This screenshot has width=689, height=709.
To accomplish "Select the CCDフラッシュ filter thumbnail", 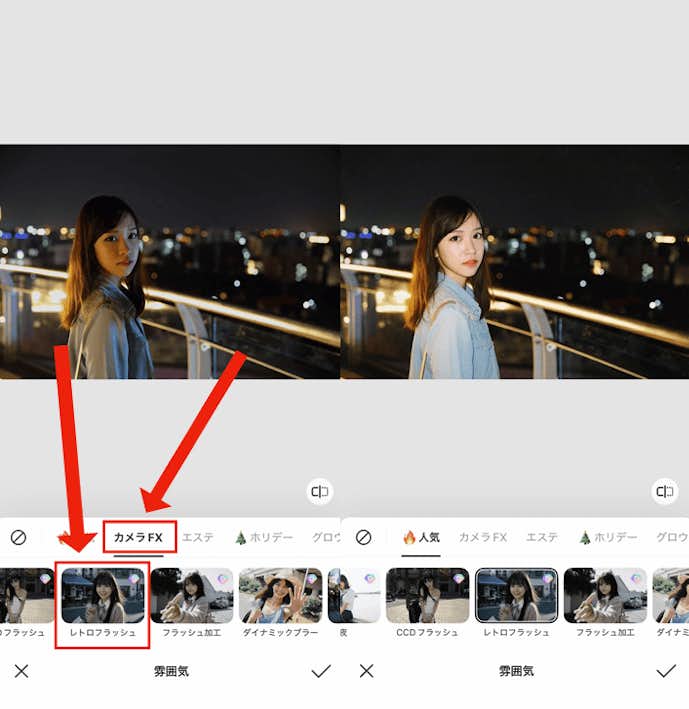I will tap(427, 596).
